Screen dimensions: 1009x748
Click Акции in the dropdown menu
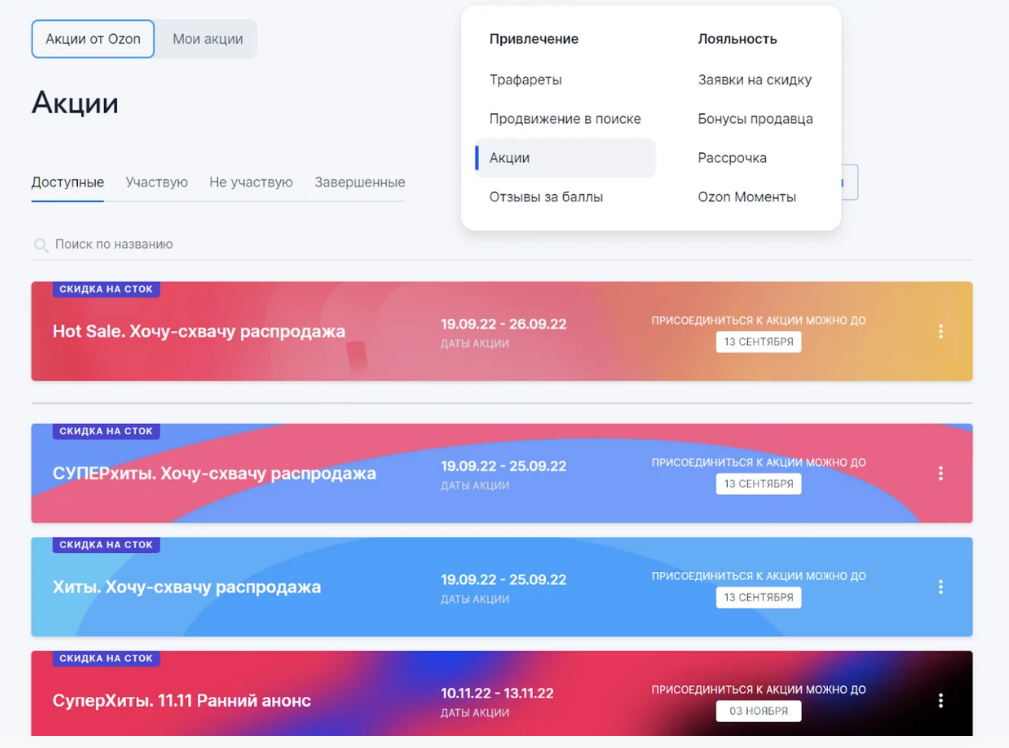510,158
